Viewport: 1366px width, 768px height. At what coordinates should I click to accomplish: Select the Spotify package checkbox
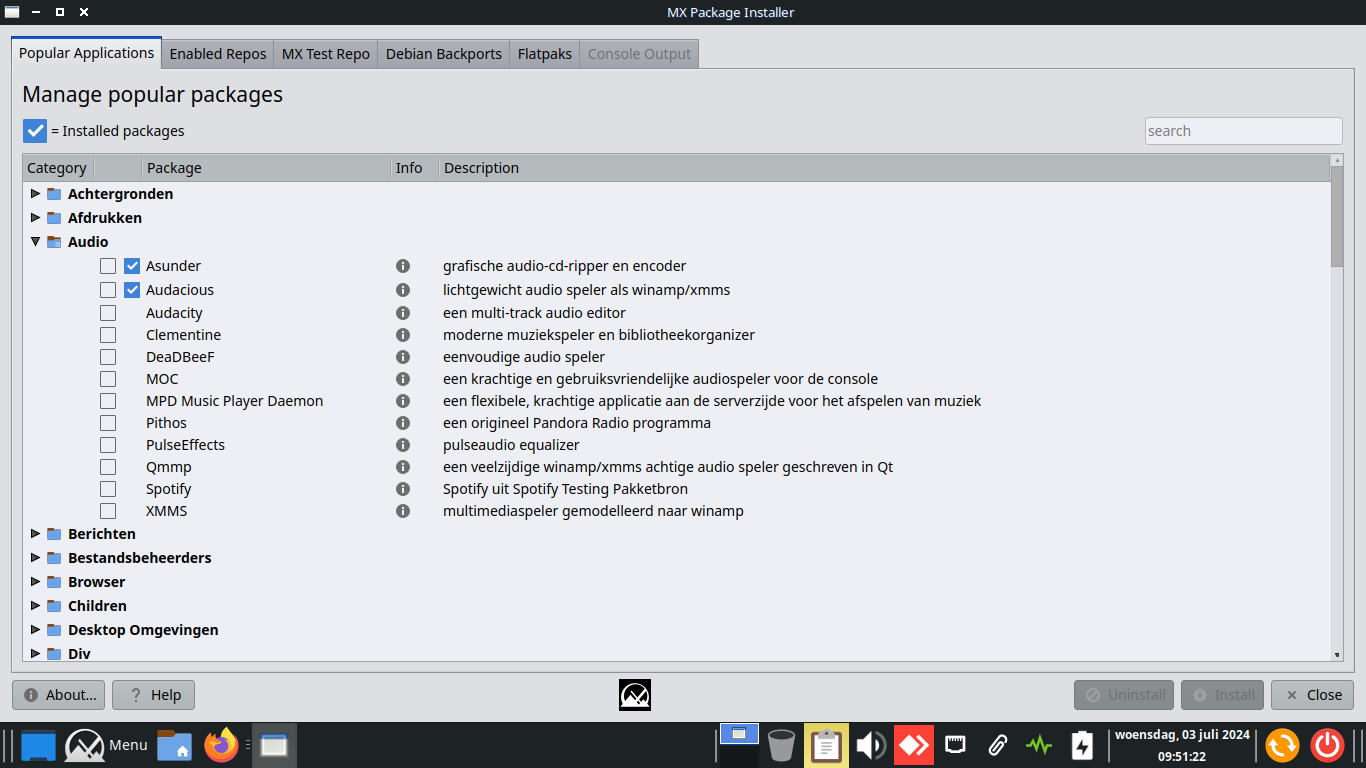[108, 489]
